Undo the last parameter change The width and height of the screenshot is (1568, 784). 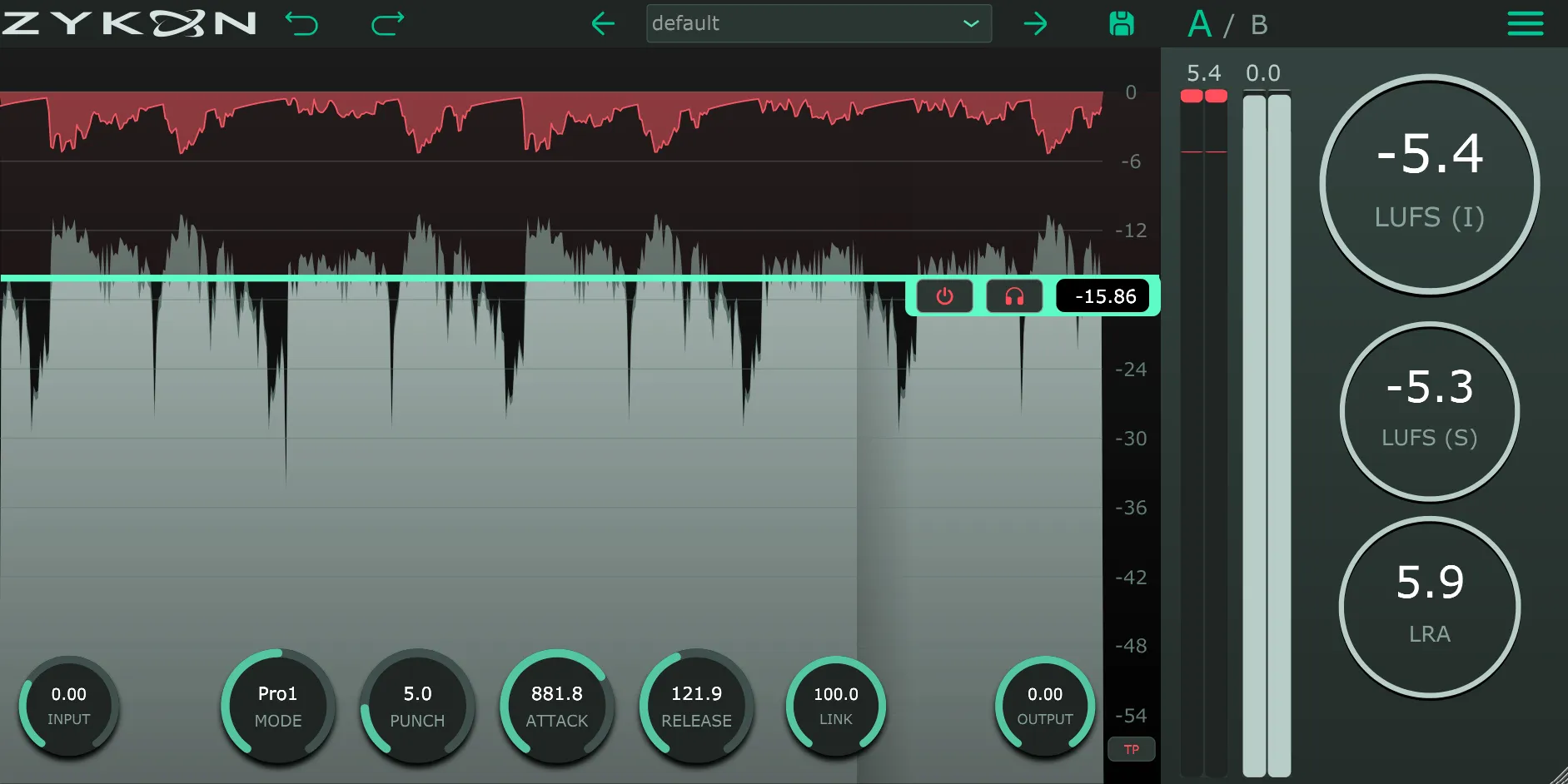[302, 23]
